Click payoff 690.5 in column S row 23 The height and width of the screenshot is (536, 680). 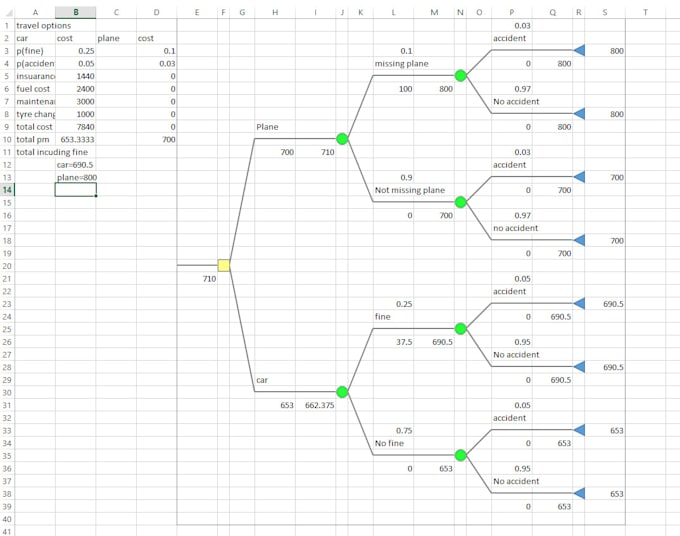point(613,304)
